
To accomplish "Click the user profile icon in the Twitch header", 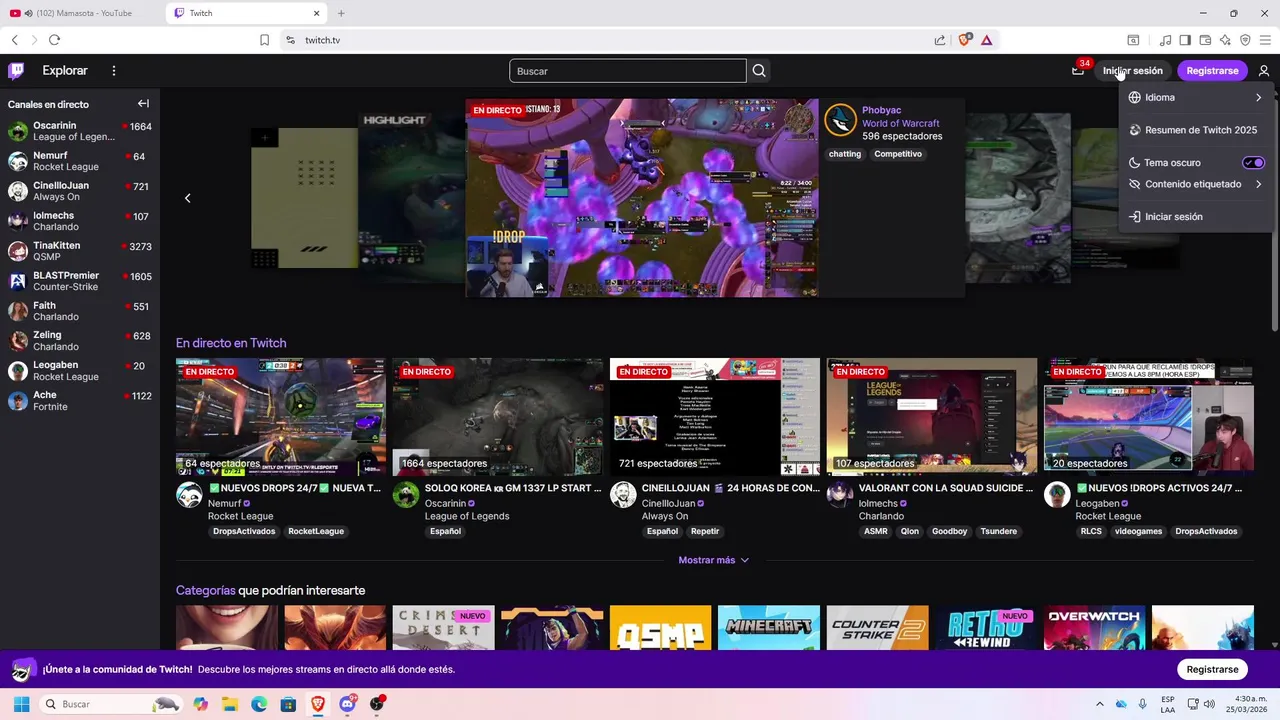I will coord(1264,71).
